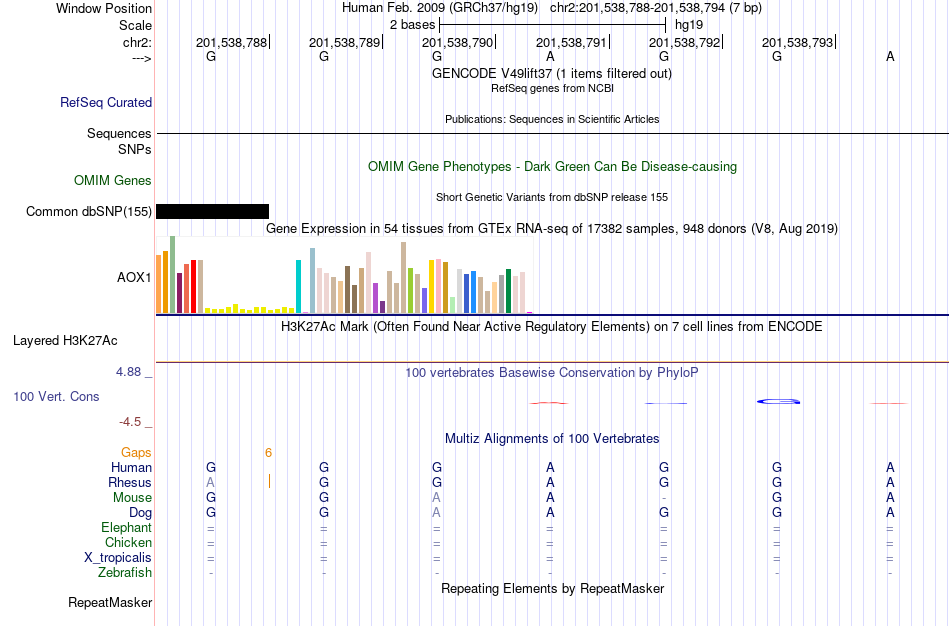
Task: Click Gene Expression in 54 tissues title
Action: (x=552, y=228)
